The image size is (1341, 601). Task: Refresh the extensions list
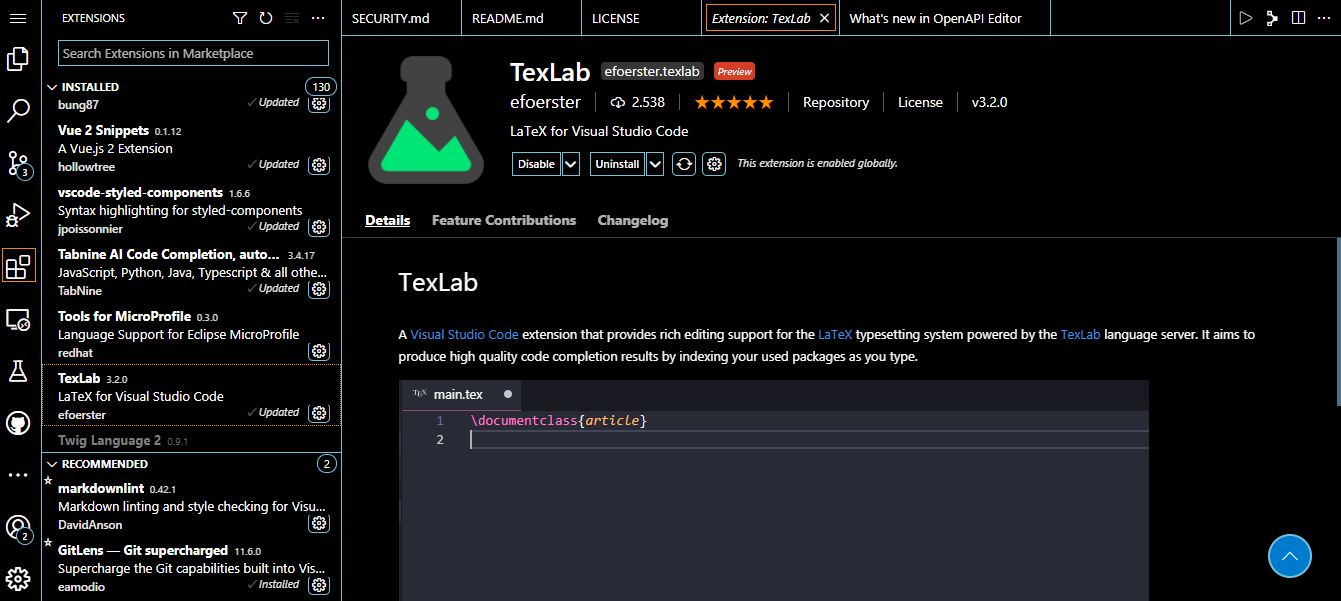266,18
